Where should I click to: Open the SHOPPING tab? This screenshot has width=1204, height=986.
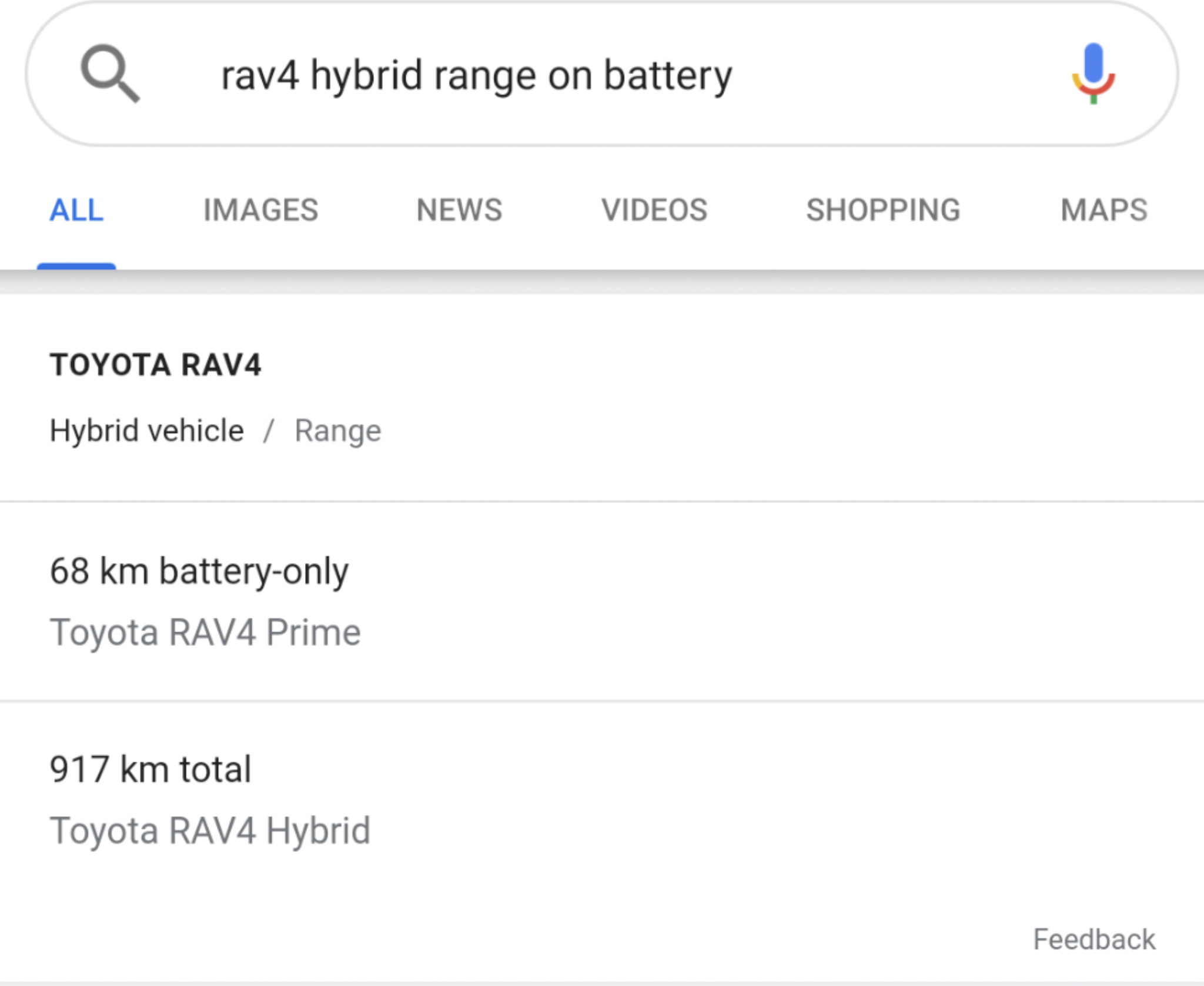tap(883, 210)
